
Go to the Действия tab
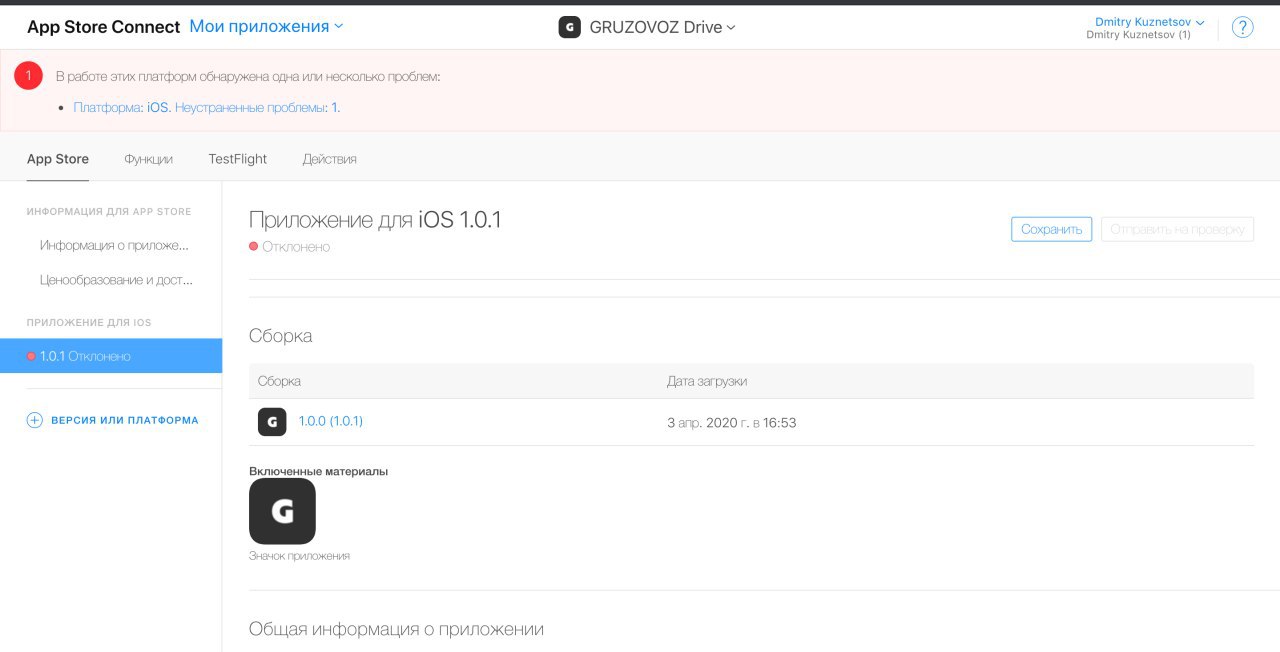(x=329, y=159)
